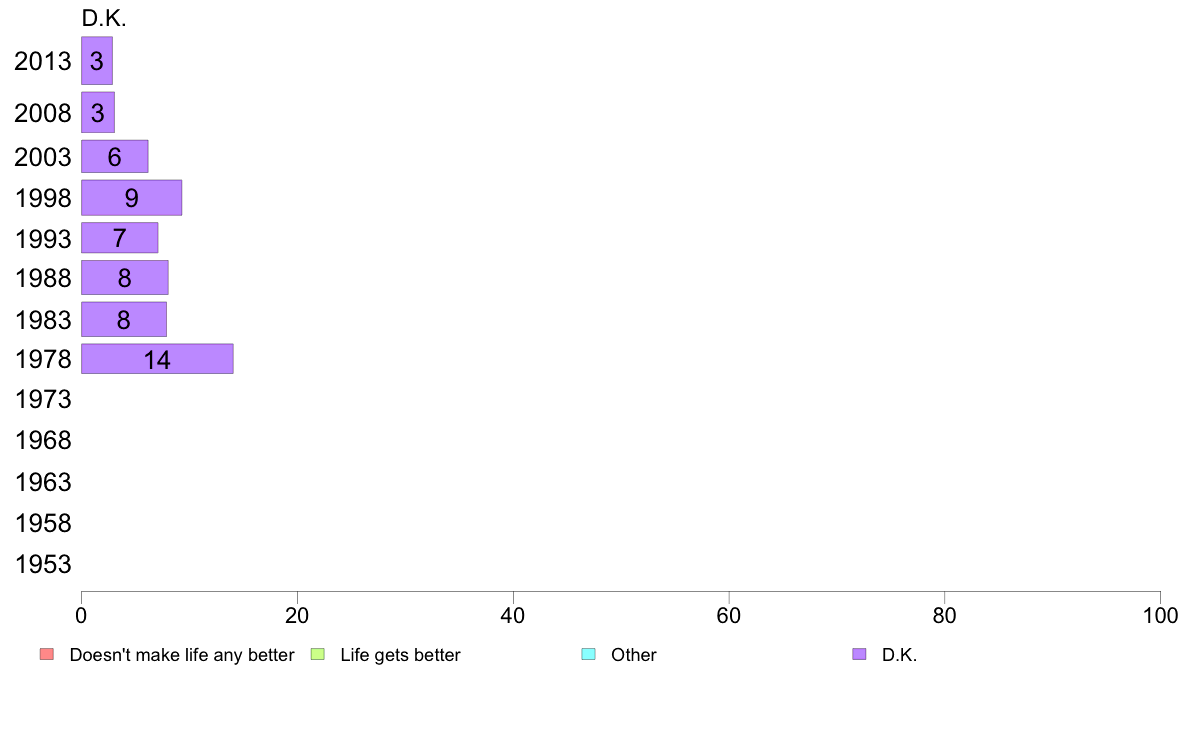
Task: Select the 1983 bar with value 8
Action: (124, 319)
